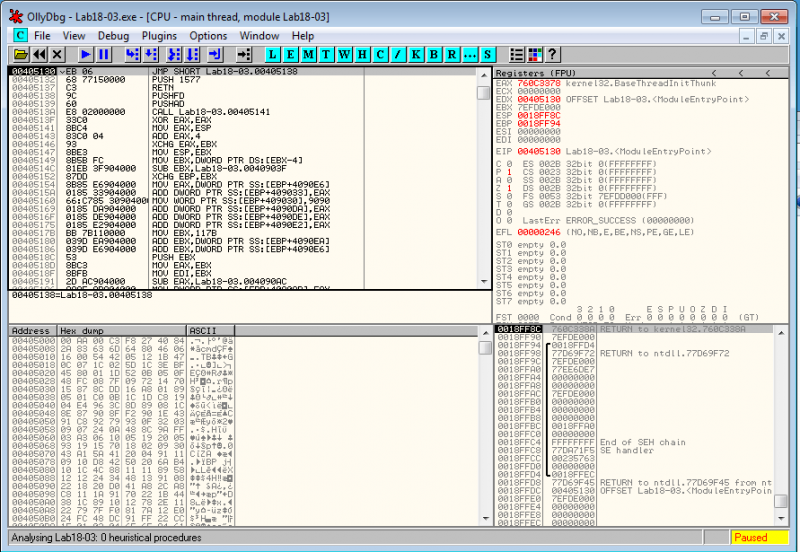Select the PUSHFD instruction row
This screenshot has width=800, height=552.
pos(242,95)
